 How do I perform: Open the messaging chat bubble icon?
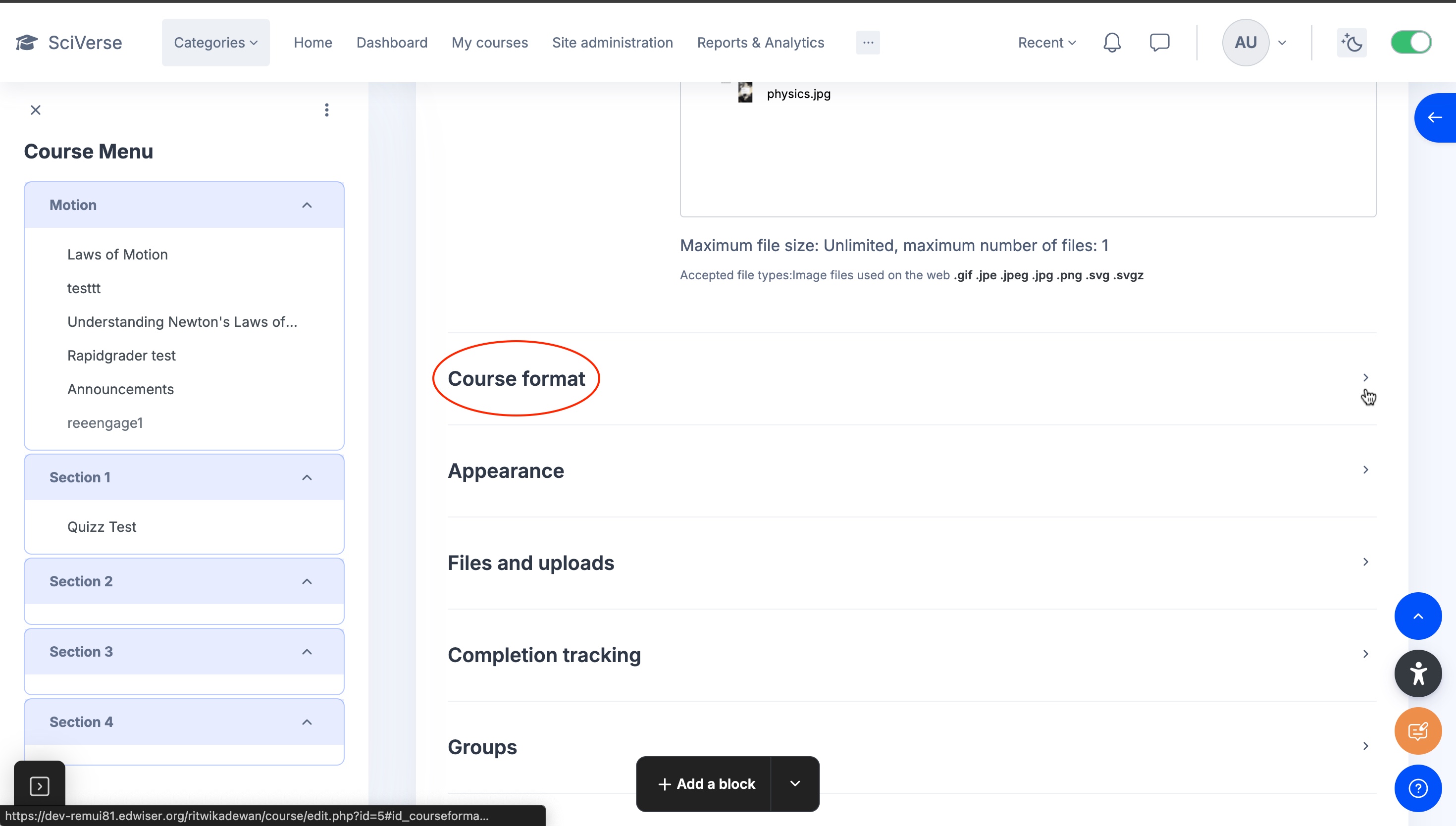[1159, 43]
